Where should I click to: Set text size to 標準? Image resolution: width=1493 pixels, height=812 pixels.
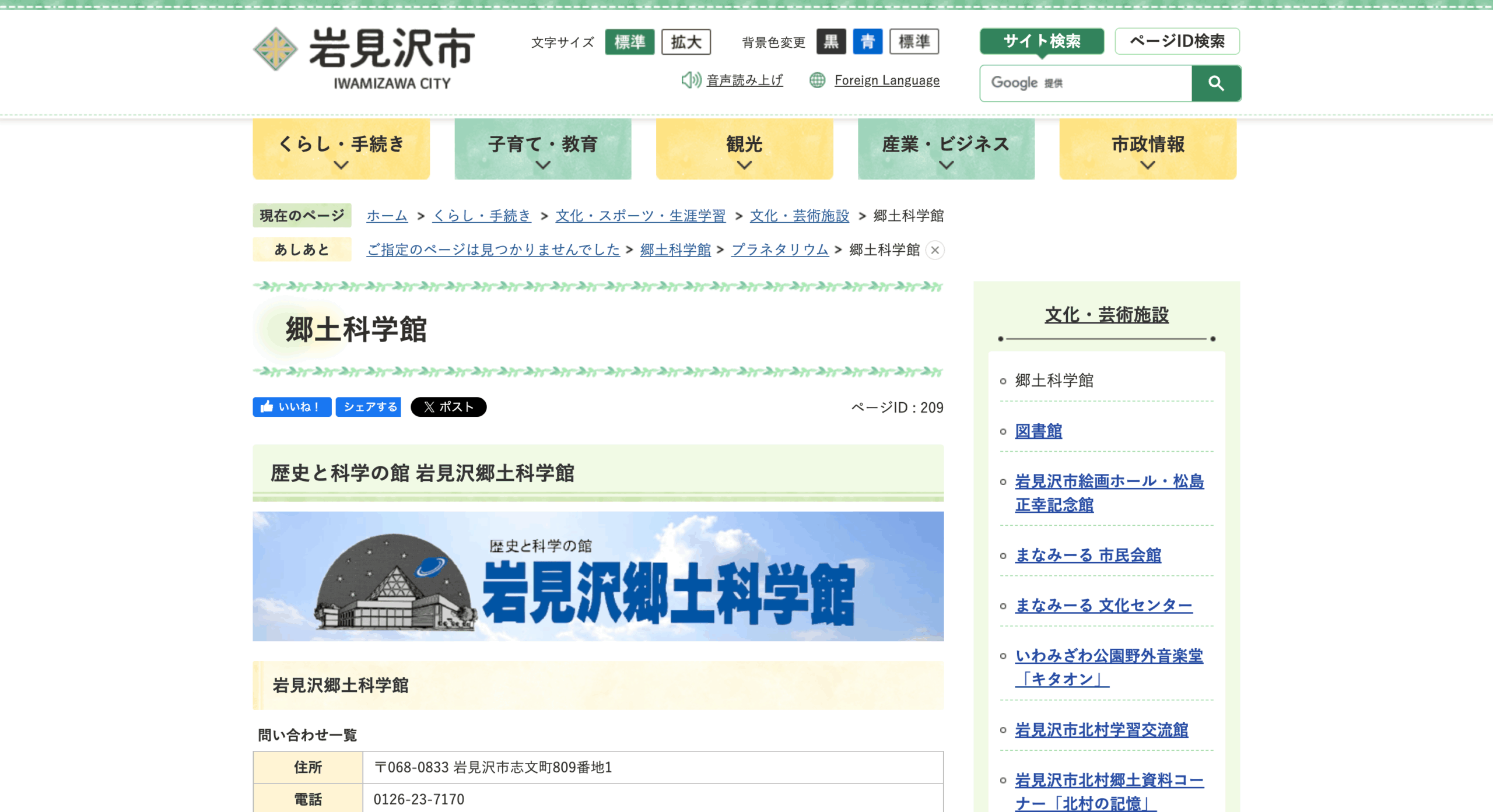tap(630, 42)
